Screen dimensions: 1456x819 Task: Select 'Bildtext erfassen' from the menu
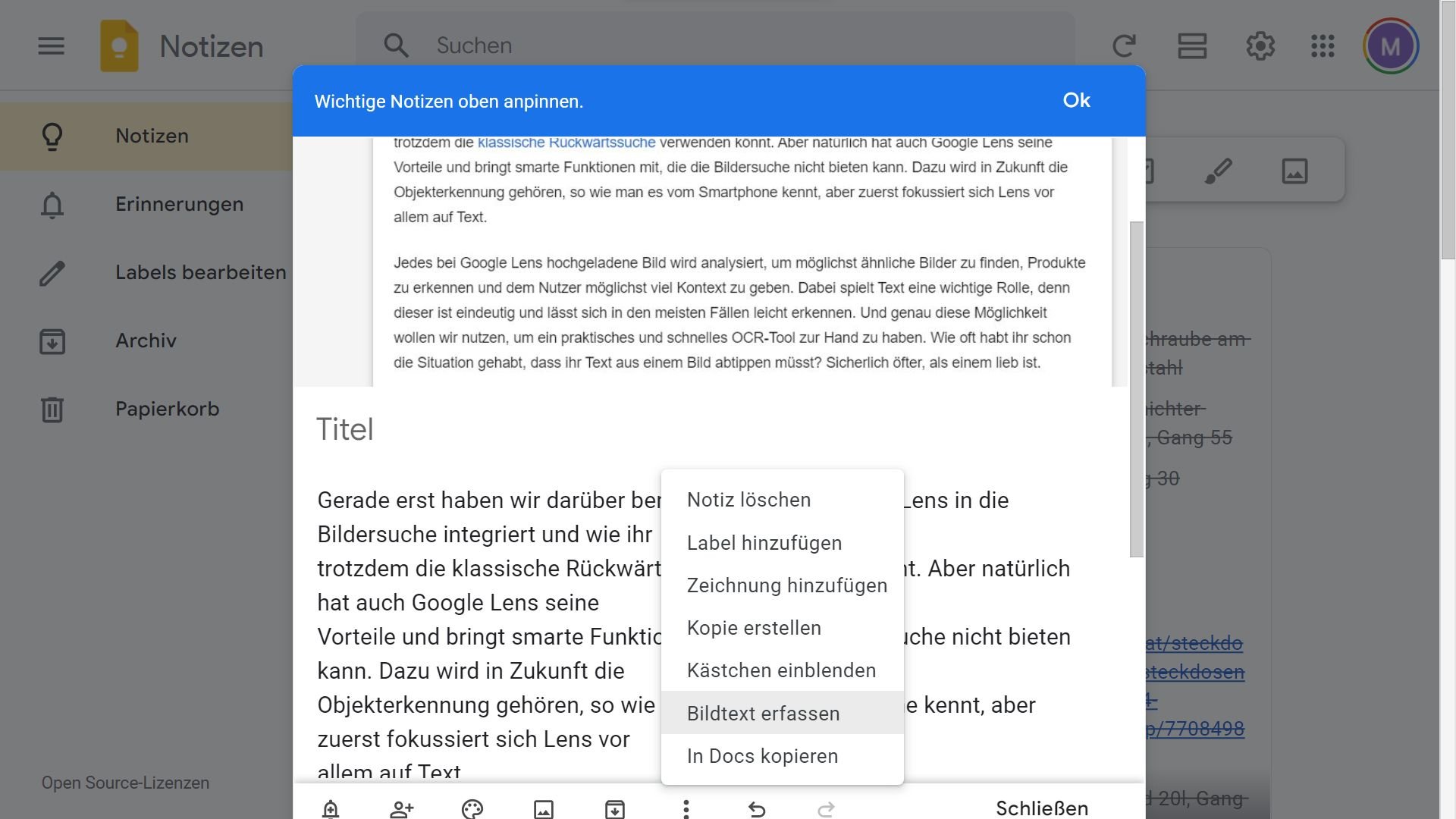tap(764, 714)
